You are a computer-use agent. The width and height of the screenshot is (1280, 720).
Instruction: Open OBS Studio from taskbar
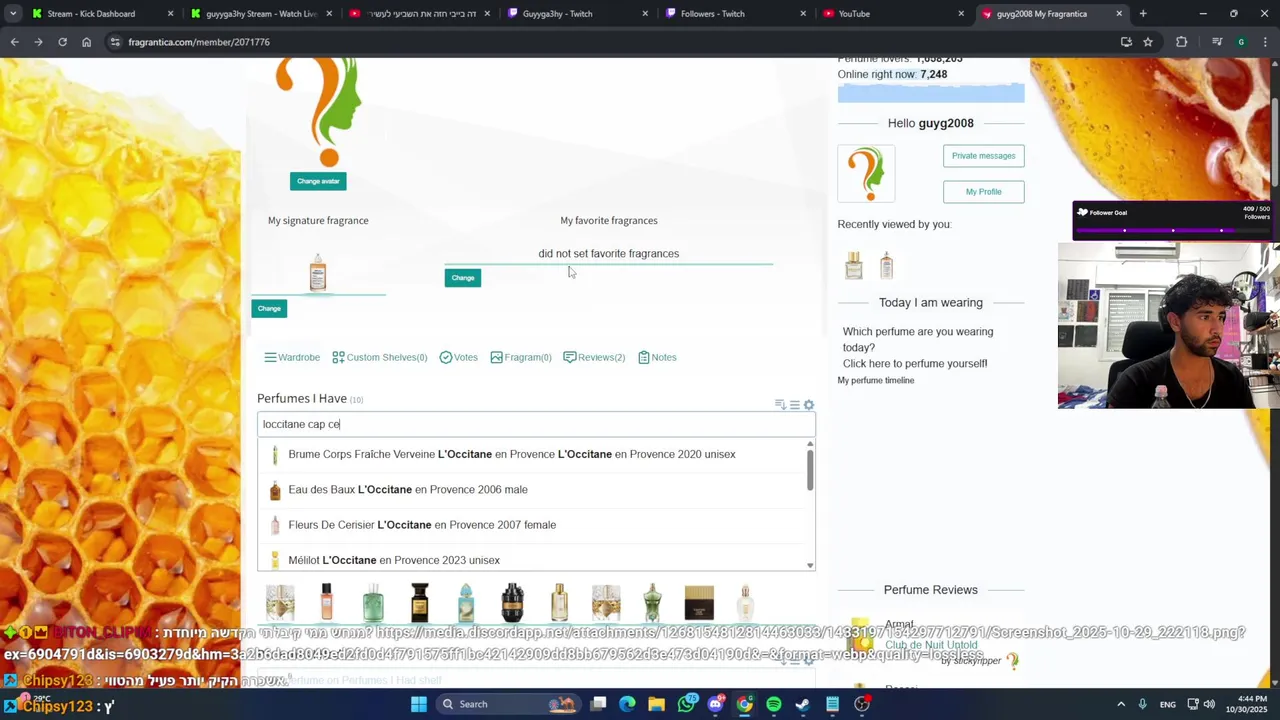click(x=862, y=704)
